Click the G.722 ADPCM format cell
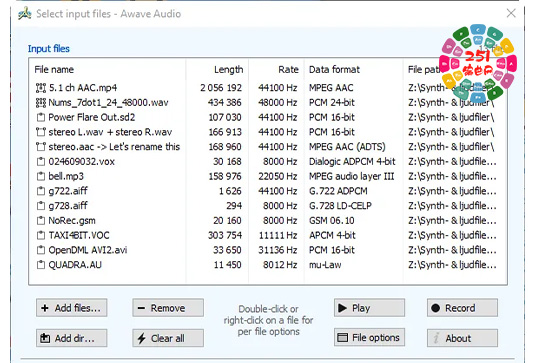 click(x=338, y=191)
